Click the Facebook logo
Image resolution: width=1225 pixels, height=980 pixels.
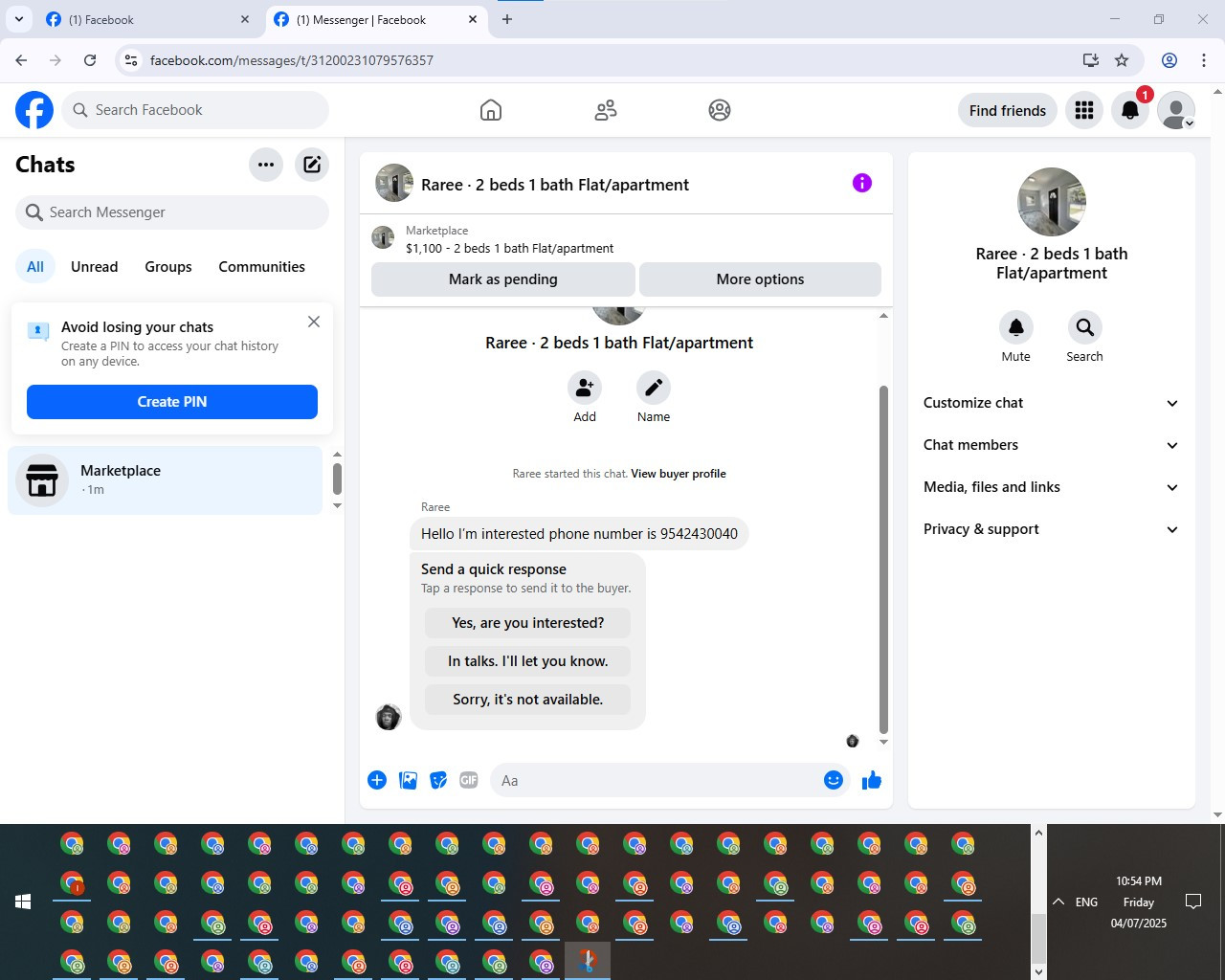tap(34, 110)
